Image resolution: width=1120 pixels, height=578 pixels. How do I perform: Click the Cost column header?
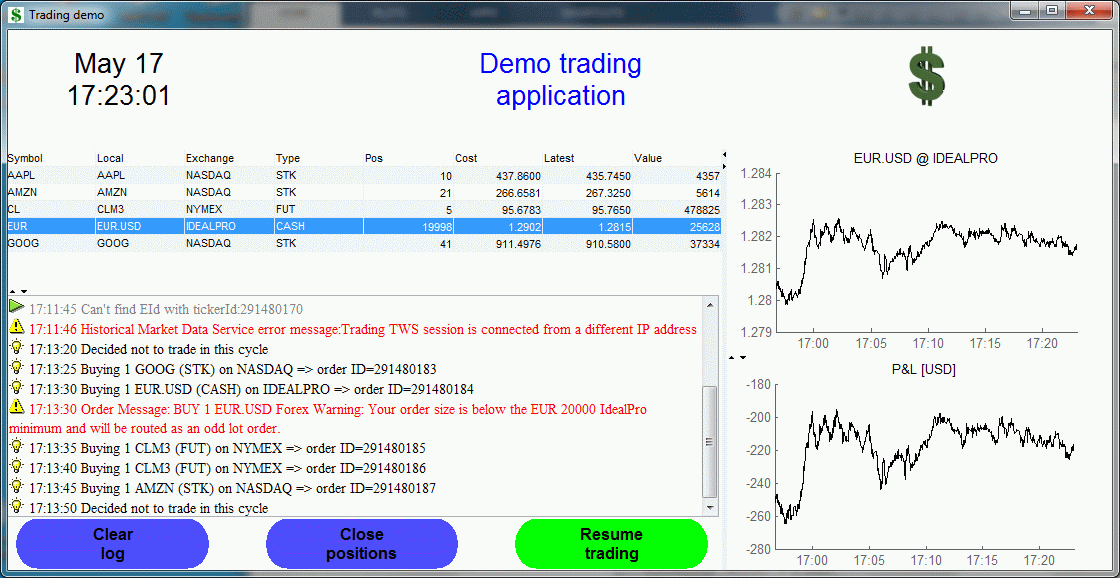499,158
